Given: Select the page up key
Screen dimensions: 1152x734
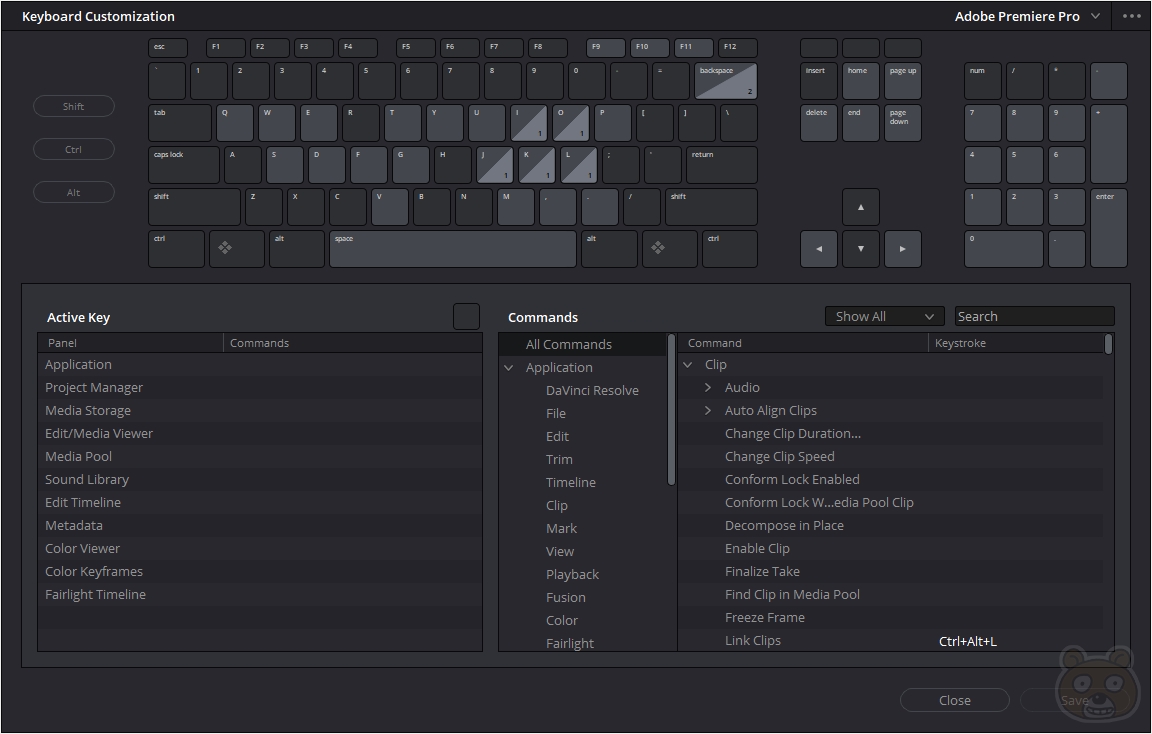Looking at the screenshot, I should click(902, 81).
